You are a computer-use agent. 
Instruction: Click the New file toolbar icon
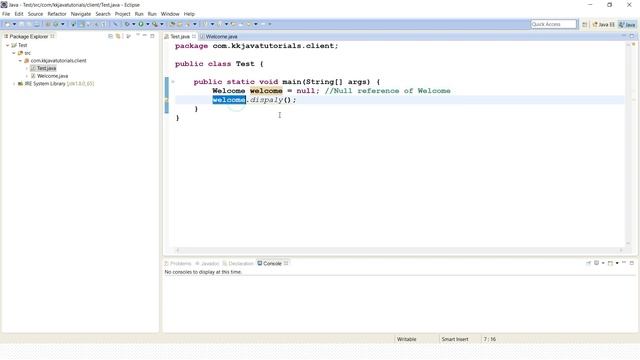7,24
